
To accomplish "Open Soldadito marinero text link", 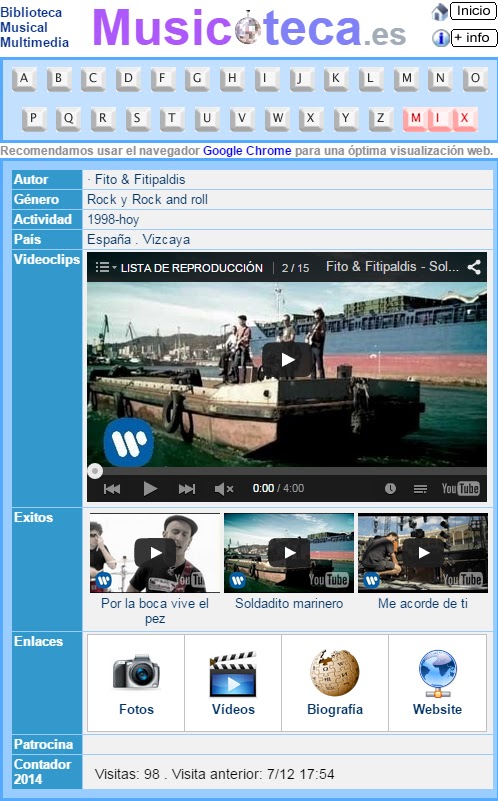I will (289, 603).
